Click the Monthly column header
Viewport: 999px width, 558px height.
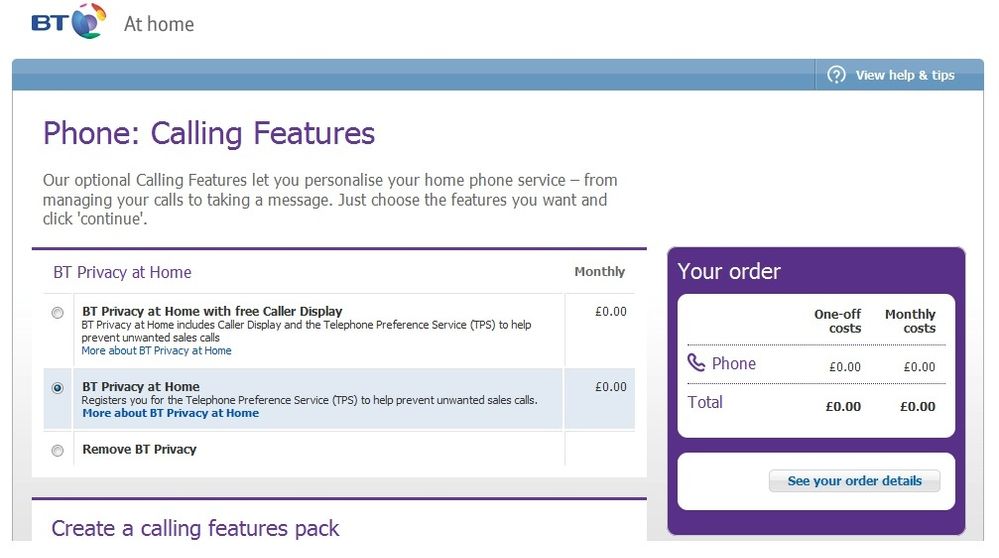click(600, 271)
